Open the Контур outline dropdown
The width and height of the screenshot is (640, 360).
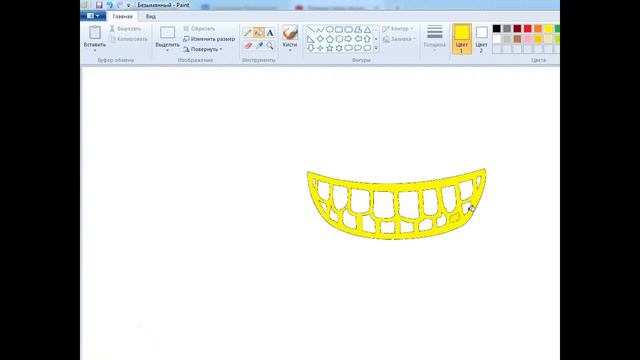point(398,29)
